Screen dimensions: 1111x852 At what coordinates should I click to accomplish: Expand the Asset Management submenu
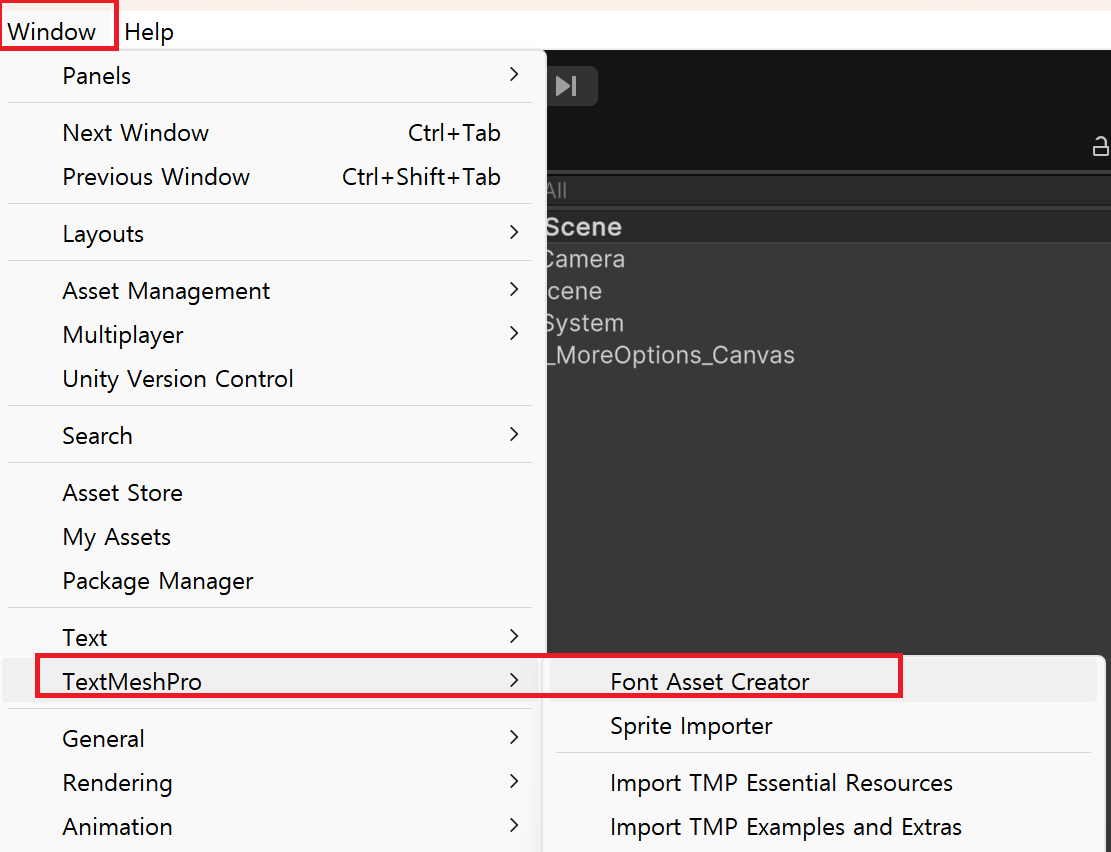270,291
